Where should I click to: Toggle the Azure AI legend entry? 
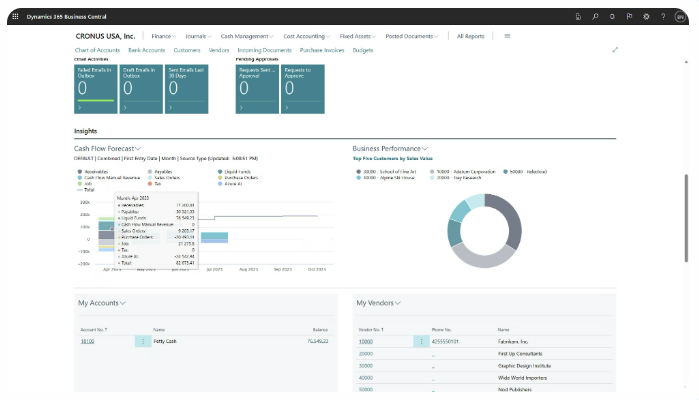pyautogui.click(x=230, y=184)
